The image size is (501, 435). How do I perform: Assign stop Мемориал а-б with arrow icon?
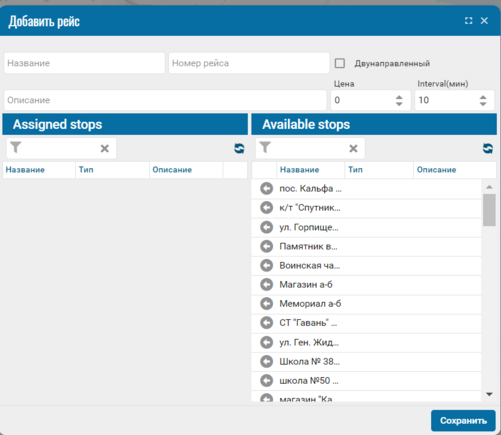[x=267, y=304]
